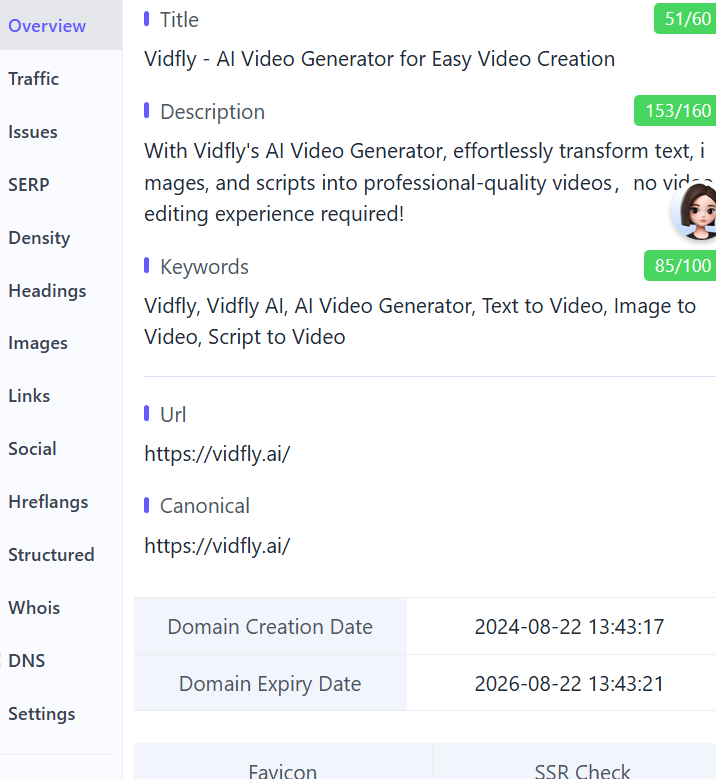Open the Links section
The height and width of the screenshot is (779, 716).
pos(29,396)
